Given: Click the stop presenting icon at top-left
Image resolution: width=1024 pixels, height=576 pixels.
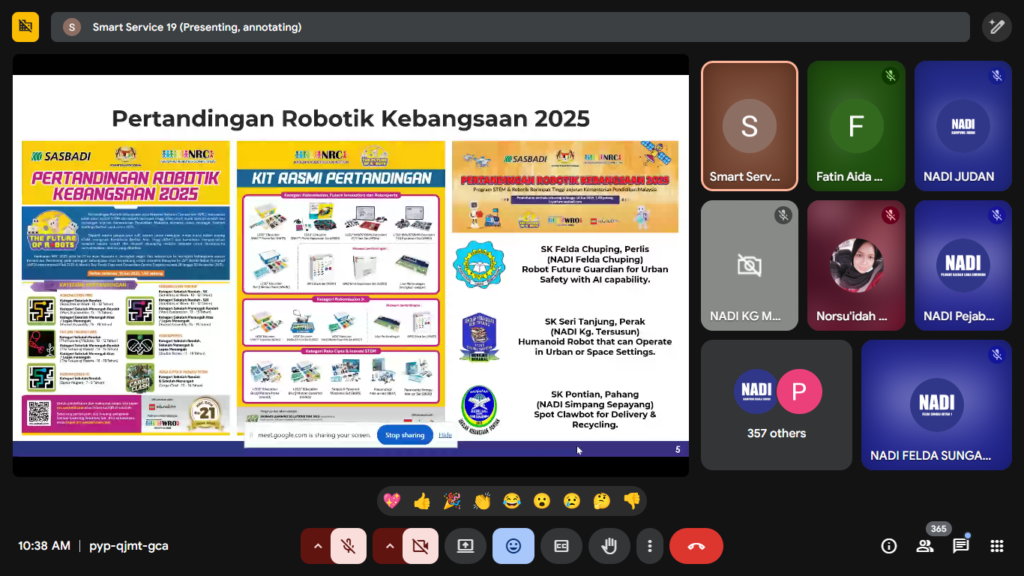Looking at the screenshot, I should click(x=25, y=27).
